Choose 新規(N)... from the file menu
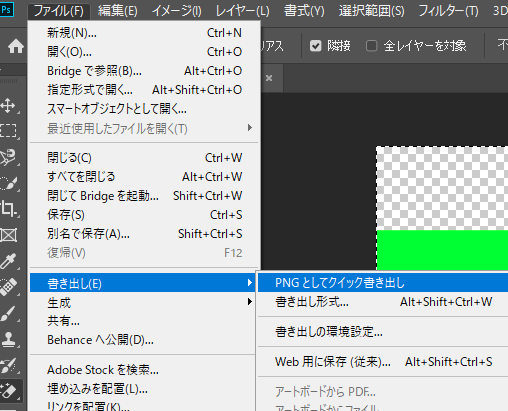This screenshot has width=508, height=411. (144, 33)
